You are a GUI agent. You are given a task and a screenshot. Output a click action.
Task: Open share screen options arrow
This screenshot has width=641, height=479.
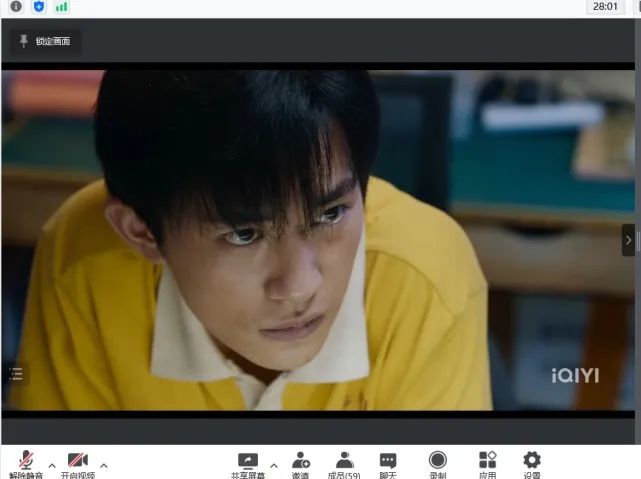pyautogui.click(x=274, y=465)
